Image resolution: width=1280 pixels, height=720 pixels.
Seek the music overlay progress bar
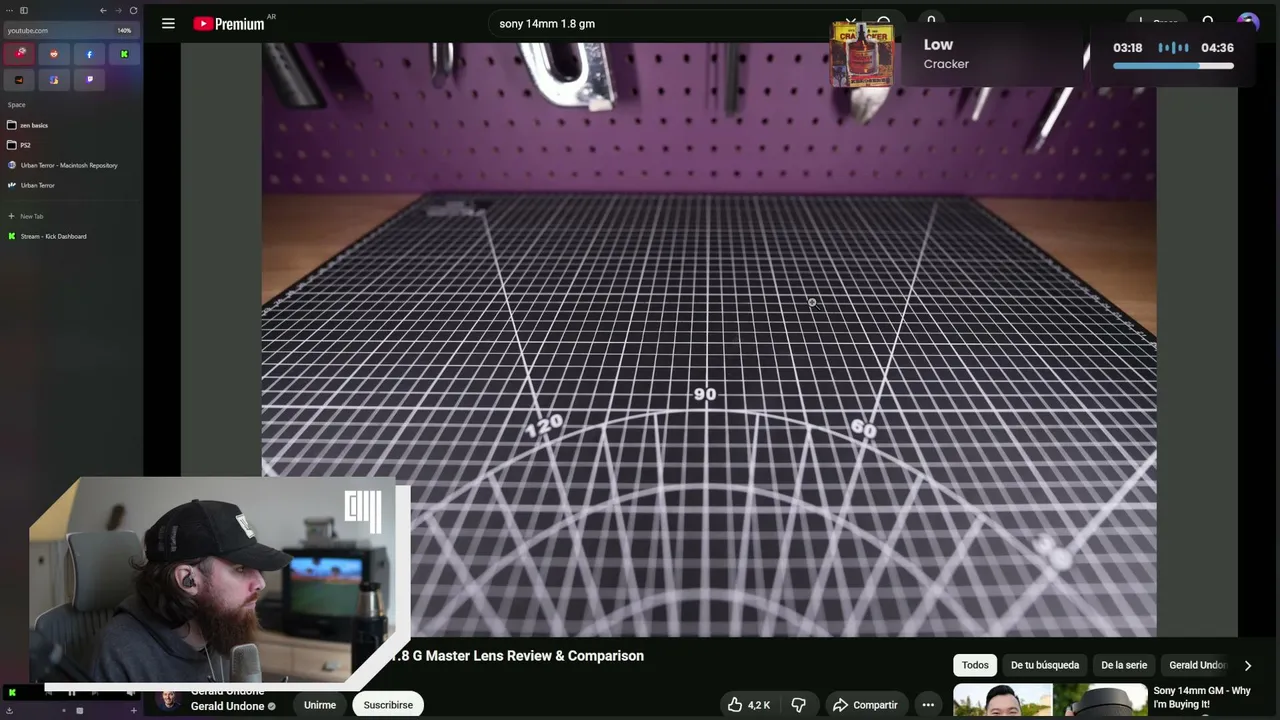pos(1173,66)
